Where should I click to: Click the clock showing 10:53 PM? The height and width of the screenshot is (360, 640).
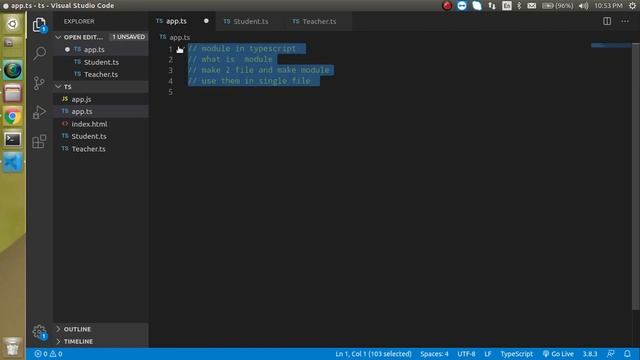(x=608, y=6)
